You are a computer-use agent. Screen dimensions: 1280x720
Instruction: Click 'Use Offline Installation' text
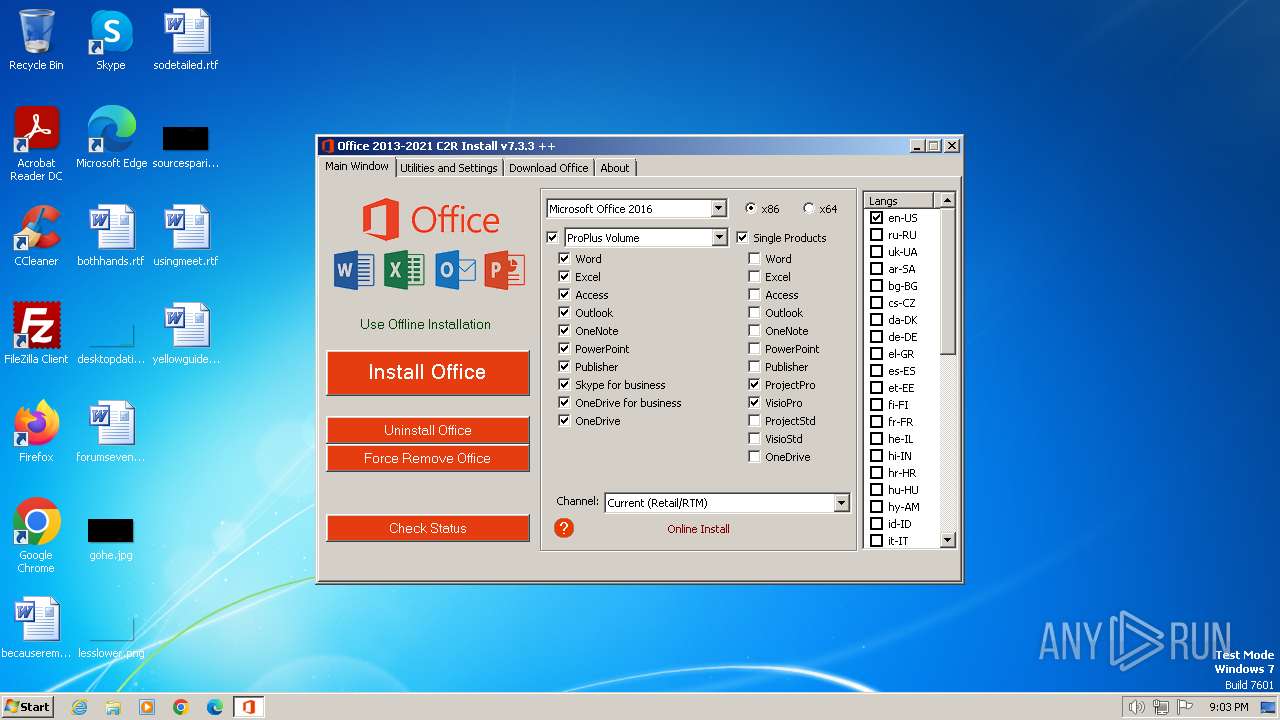pos(425,324)
